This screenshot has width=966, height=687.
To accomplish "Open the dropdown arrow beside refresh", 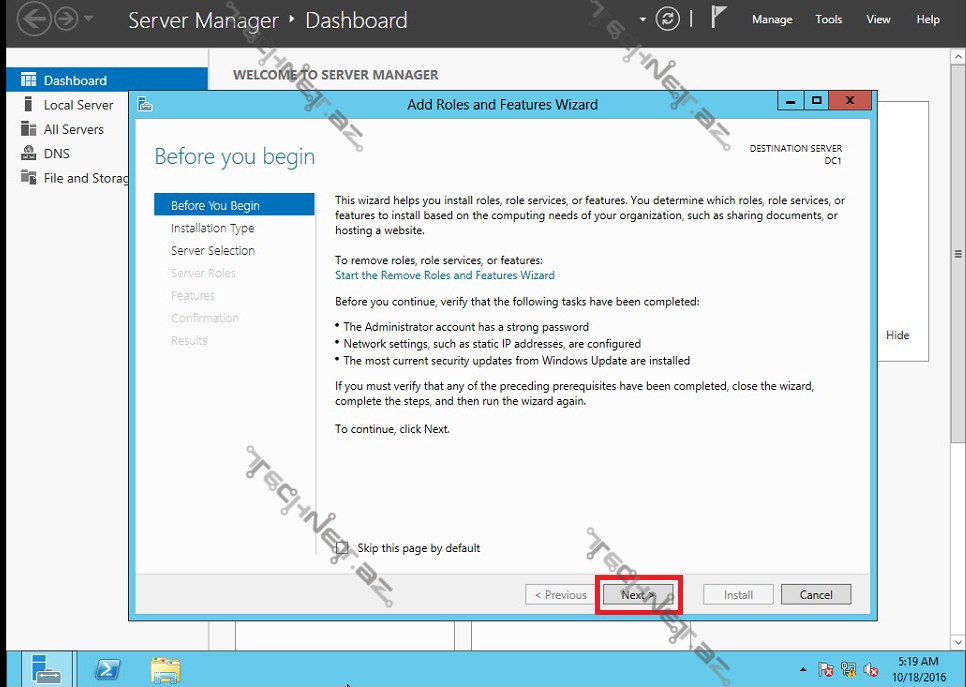I will coord(643,20).
